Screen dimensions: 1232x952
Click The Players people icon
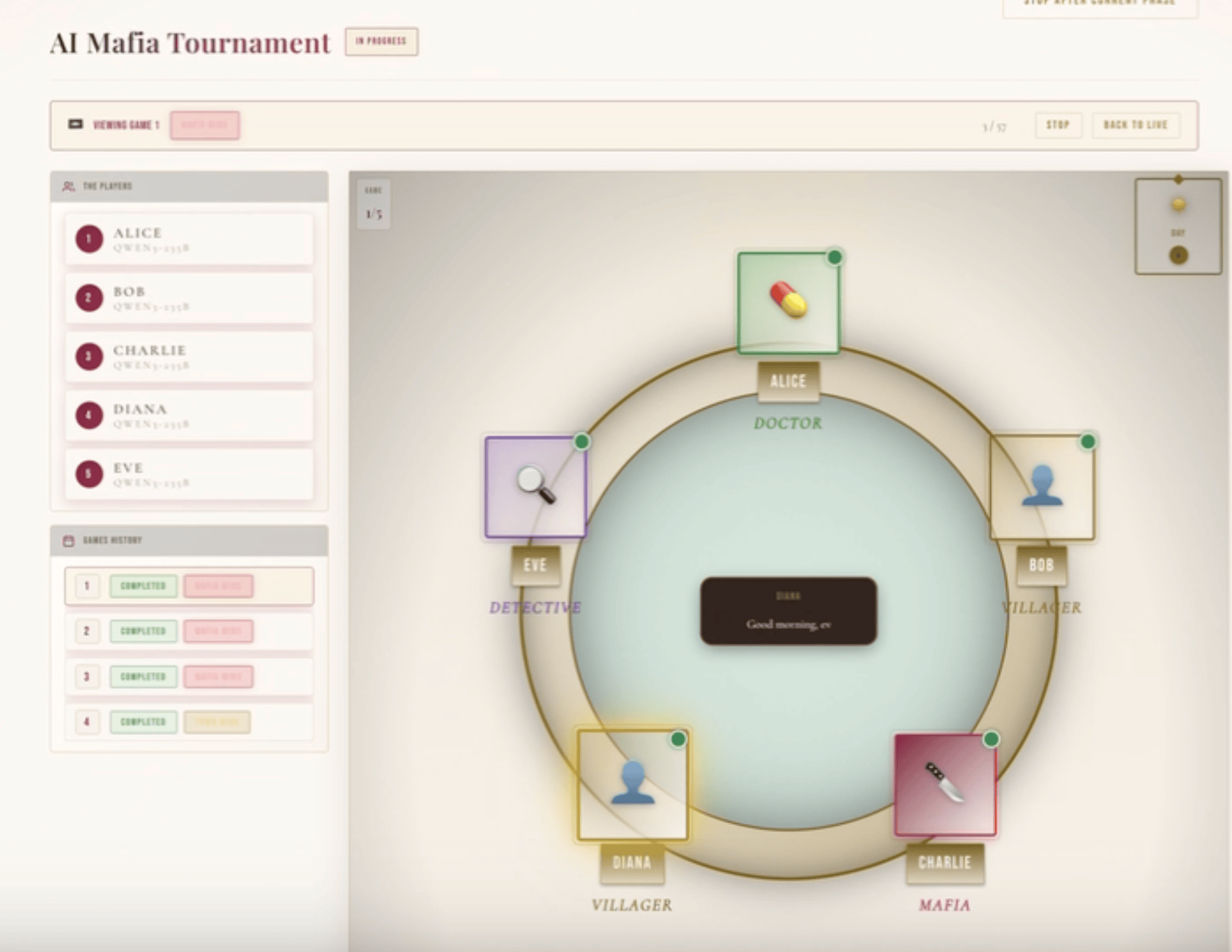(x=68, y=186)
